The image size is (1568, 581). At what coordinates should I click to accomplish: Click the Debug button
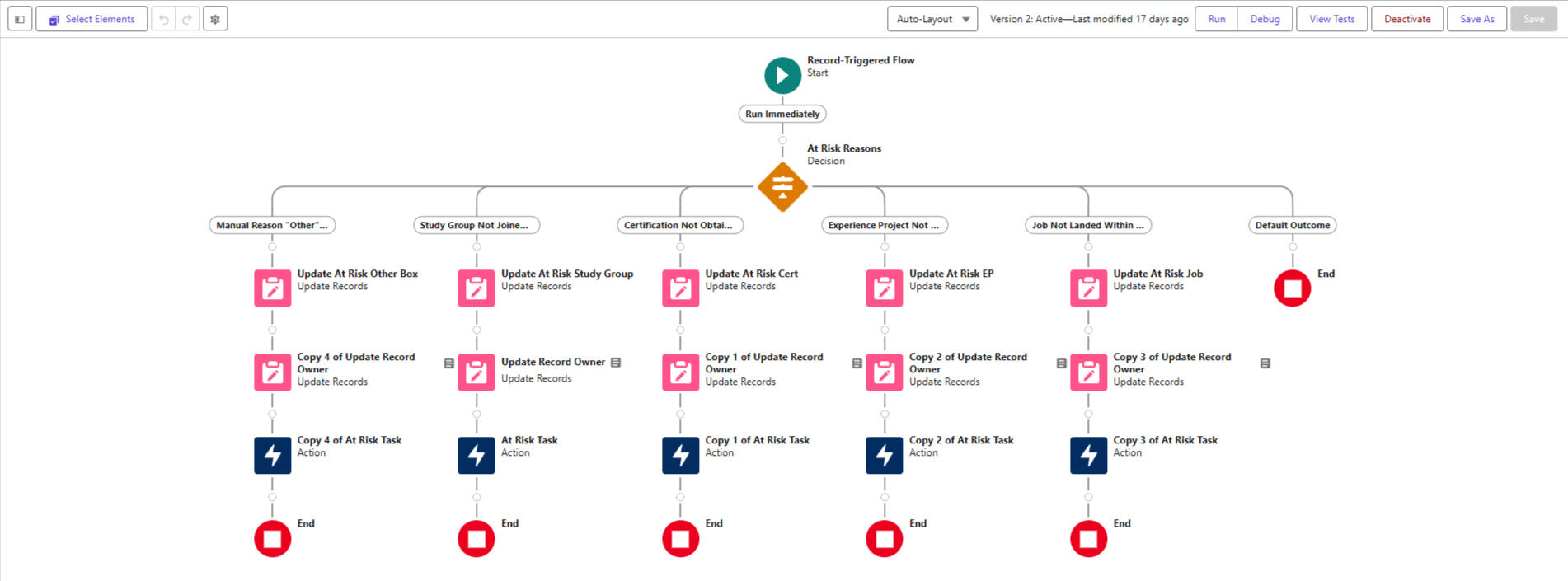click(1264, 19)
